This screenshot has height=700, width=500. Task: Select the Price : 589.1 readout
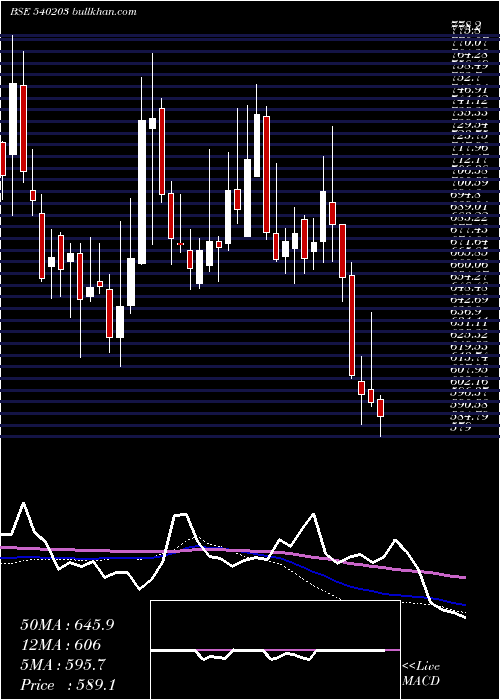[x=68, y=685]
